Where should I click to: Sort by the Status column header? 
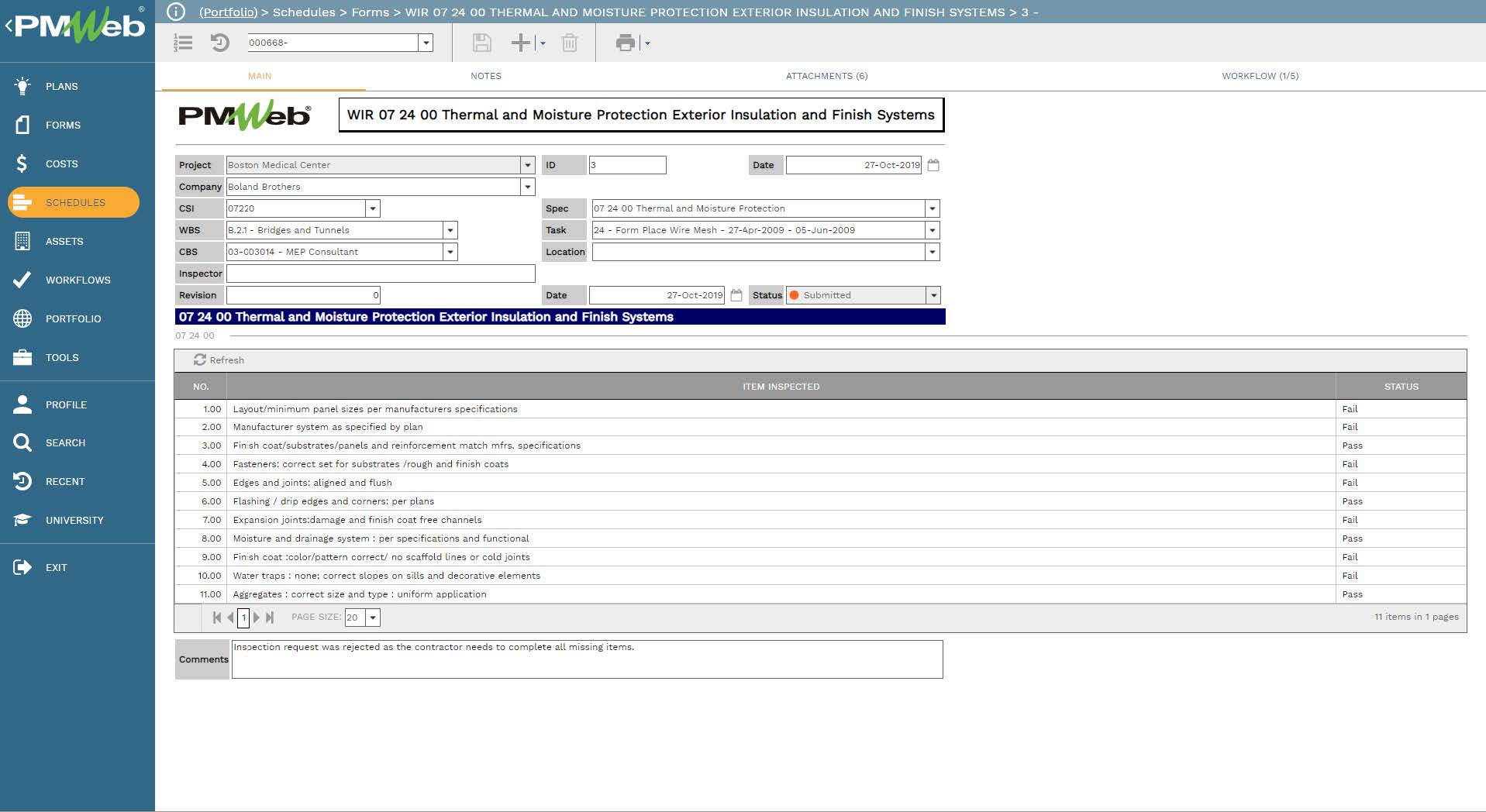point(1402,387)
